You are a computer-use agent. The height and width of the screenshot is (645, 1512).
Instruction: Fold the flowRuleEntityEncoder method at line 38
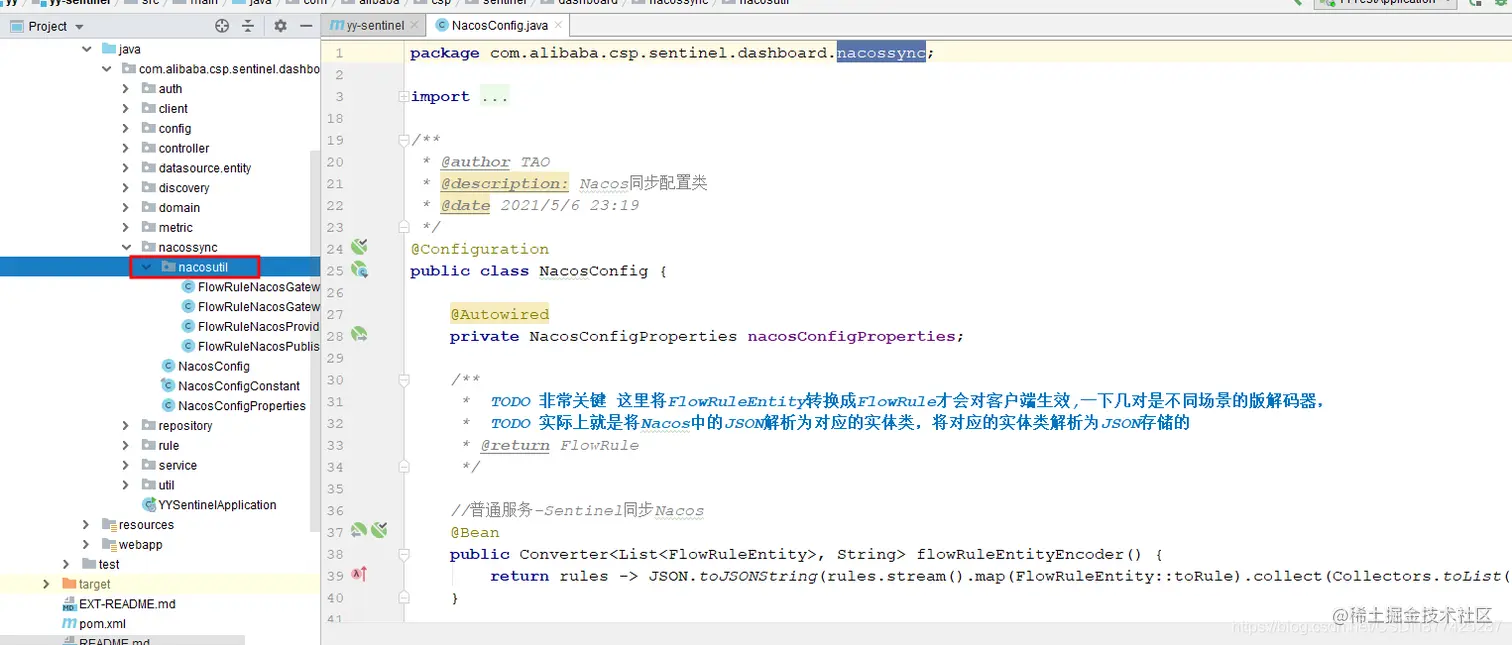click(x=403, y=554)
